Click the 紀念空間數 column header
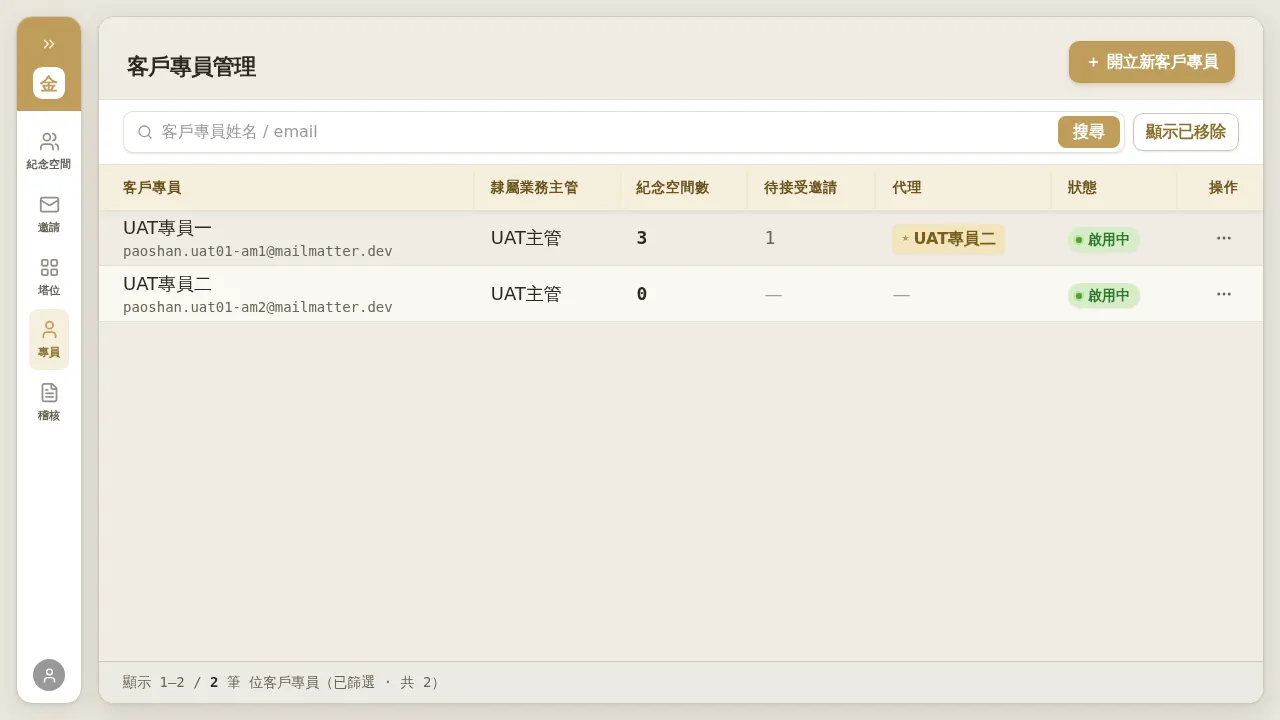This screenshot has height=720, width=1280. pos(673,187)
